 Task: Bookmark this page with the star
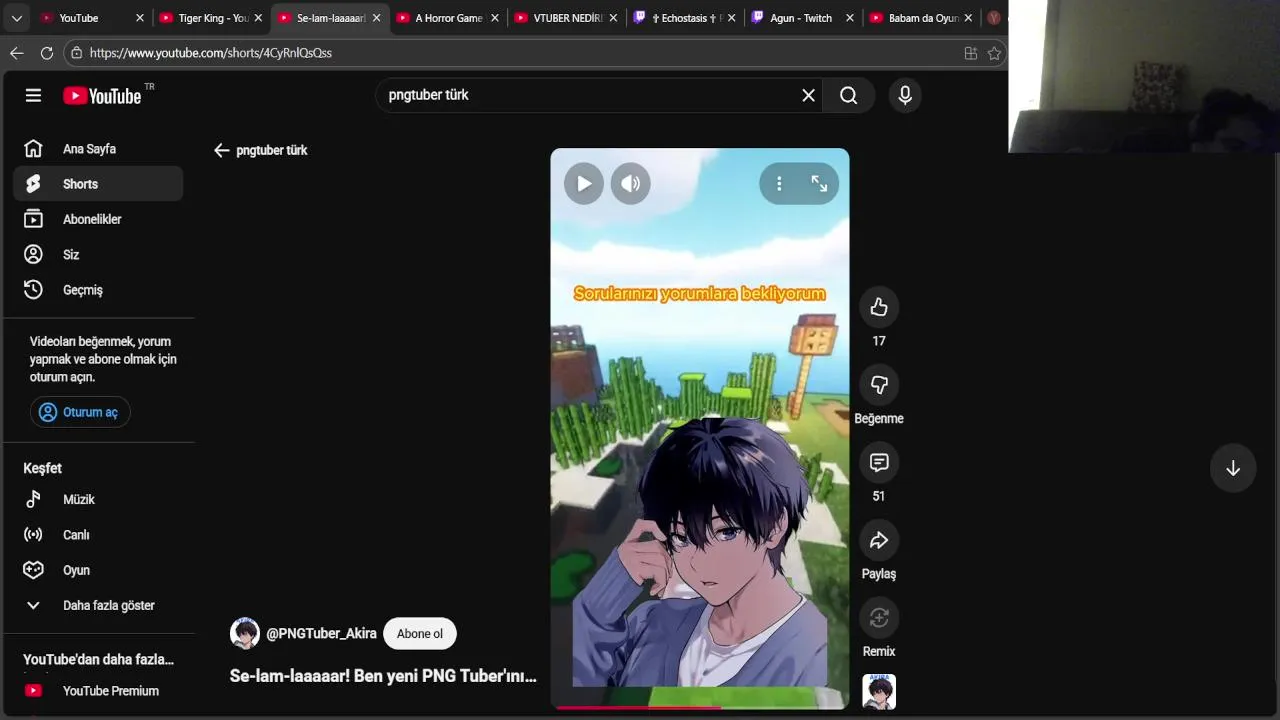tap(994, 53)
